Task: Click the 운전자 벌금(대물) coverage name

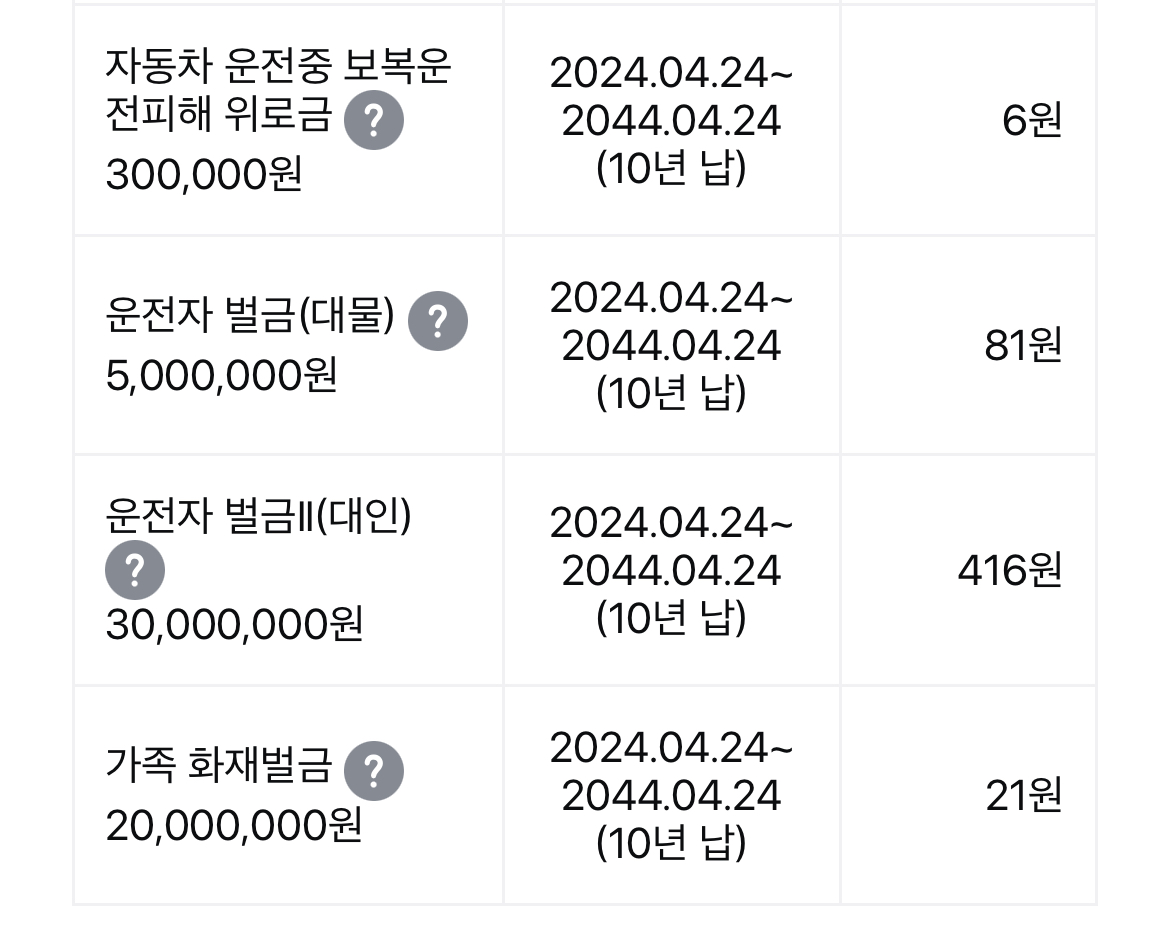Action: pyautogui.click(x=250, y=319)
